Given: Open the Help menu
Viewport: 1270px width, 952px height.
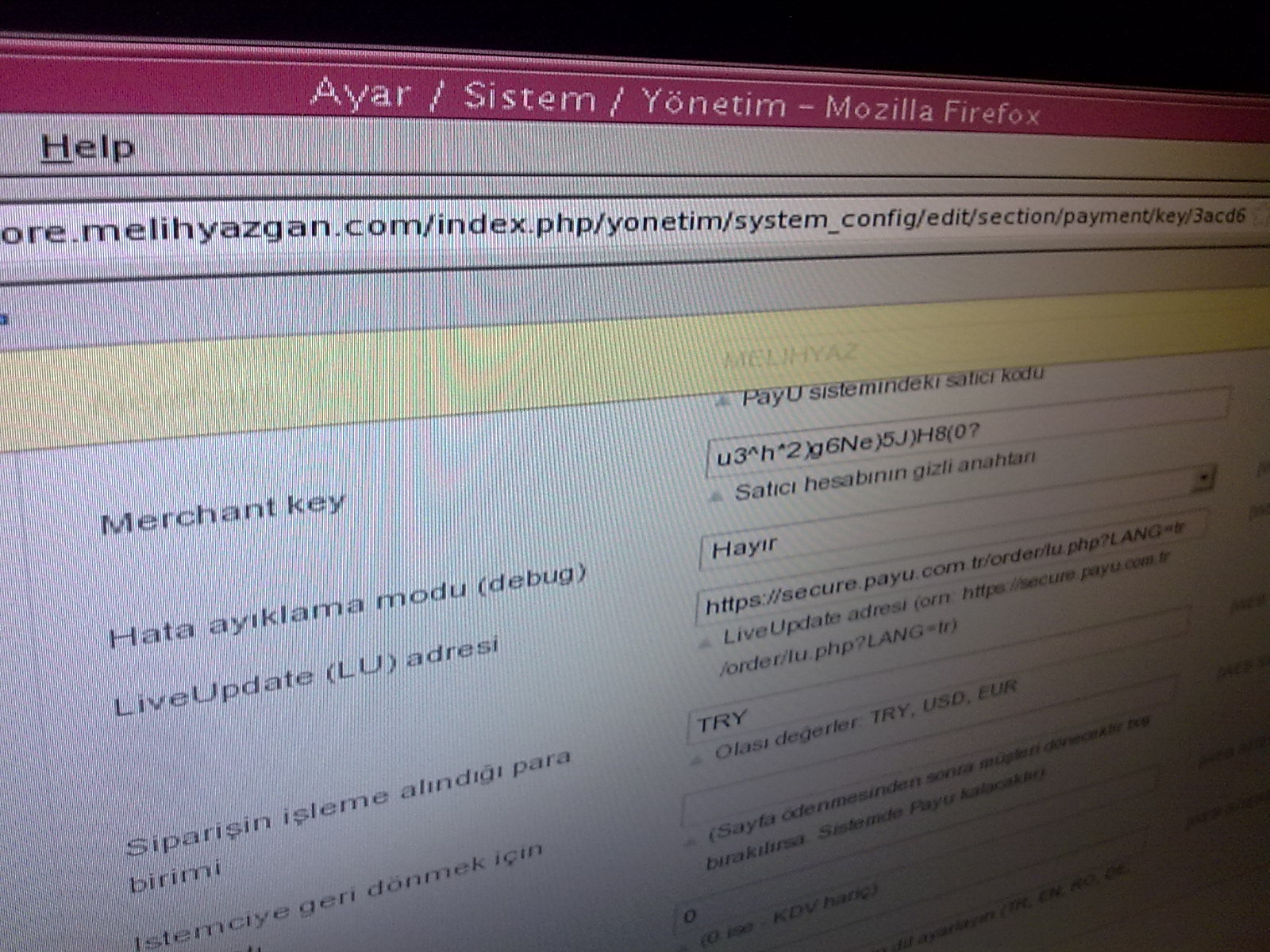Looking at the screenshot, I should [x=87, y=148].
